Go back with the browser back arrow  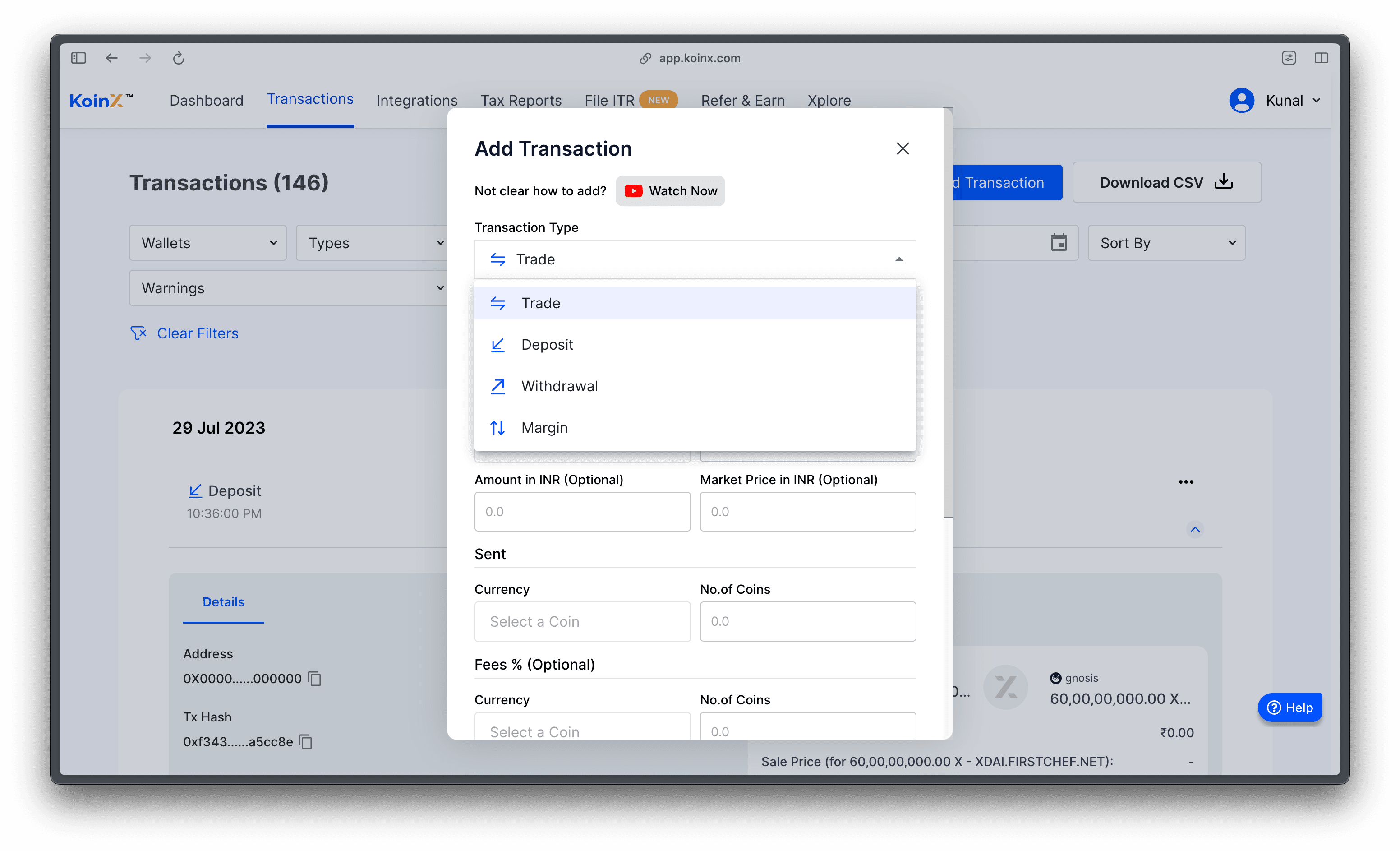[111, 58]
